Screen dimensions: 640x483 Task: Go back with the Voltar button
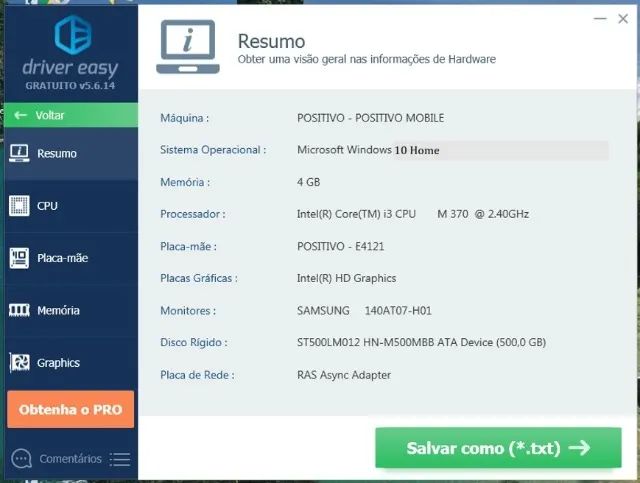[x=71, y=115]
